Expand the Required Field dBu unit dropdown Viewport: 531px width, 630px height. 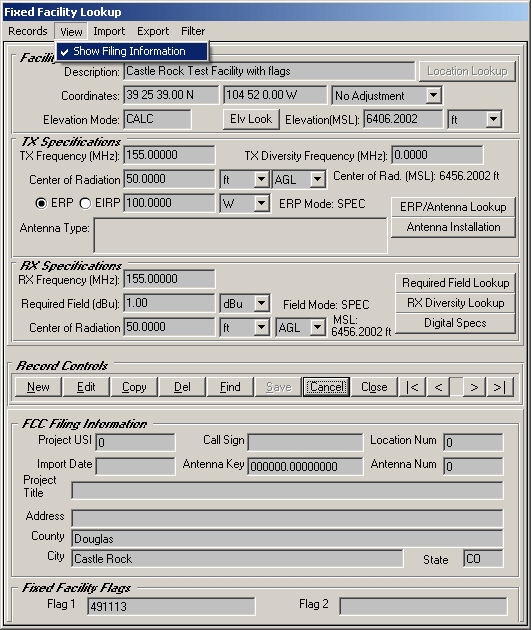261,304
